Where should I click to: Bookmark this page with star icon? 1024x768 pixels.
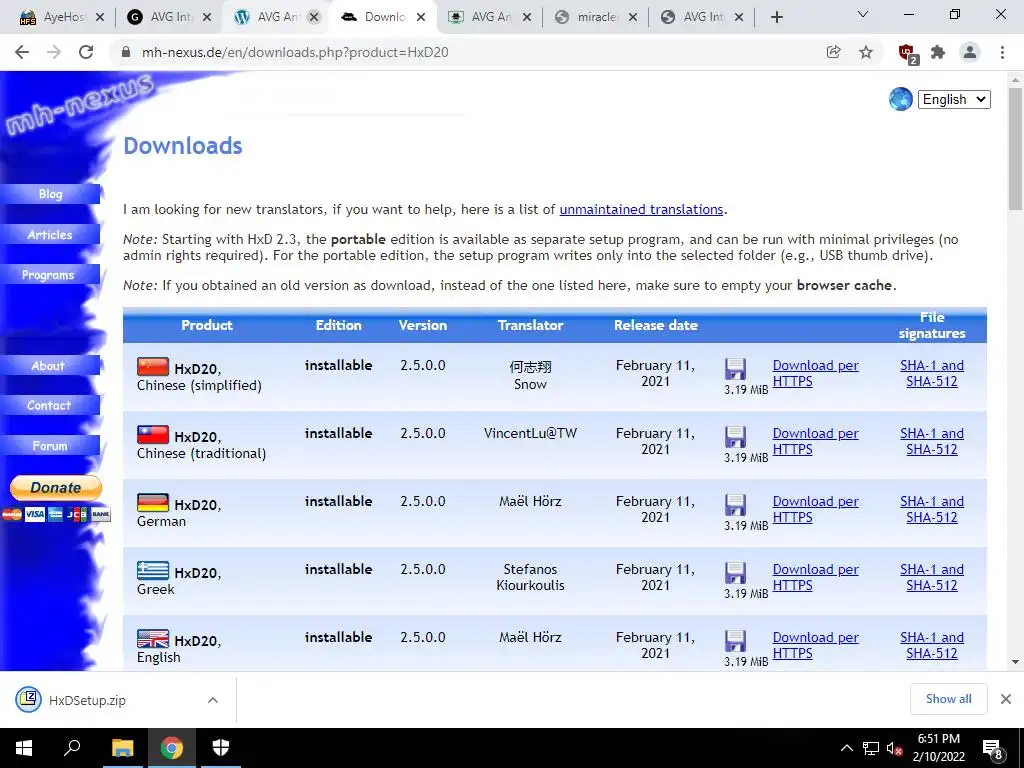(866, 52)
